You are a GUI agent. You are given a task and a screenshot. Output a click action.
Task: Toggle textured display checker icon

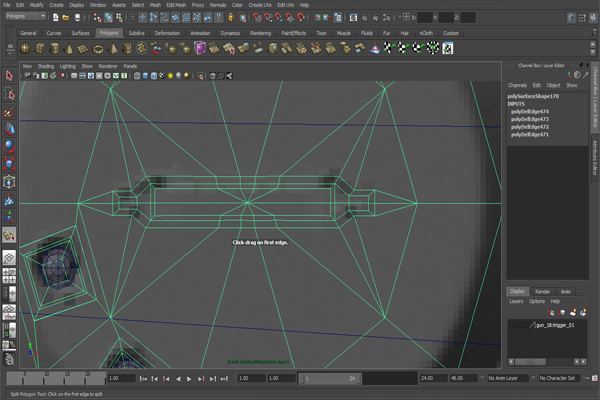pos(162,76)
